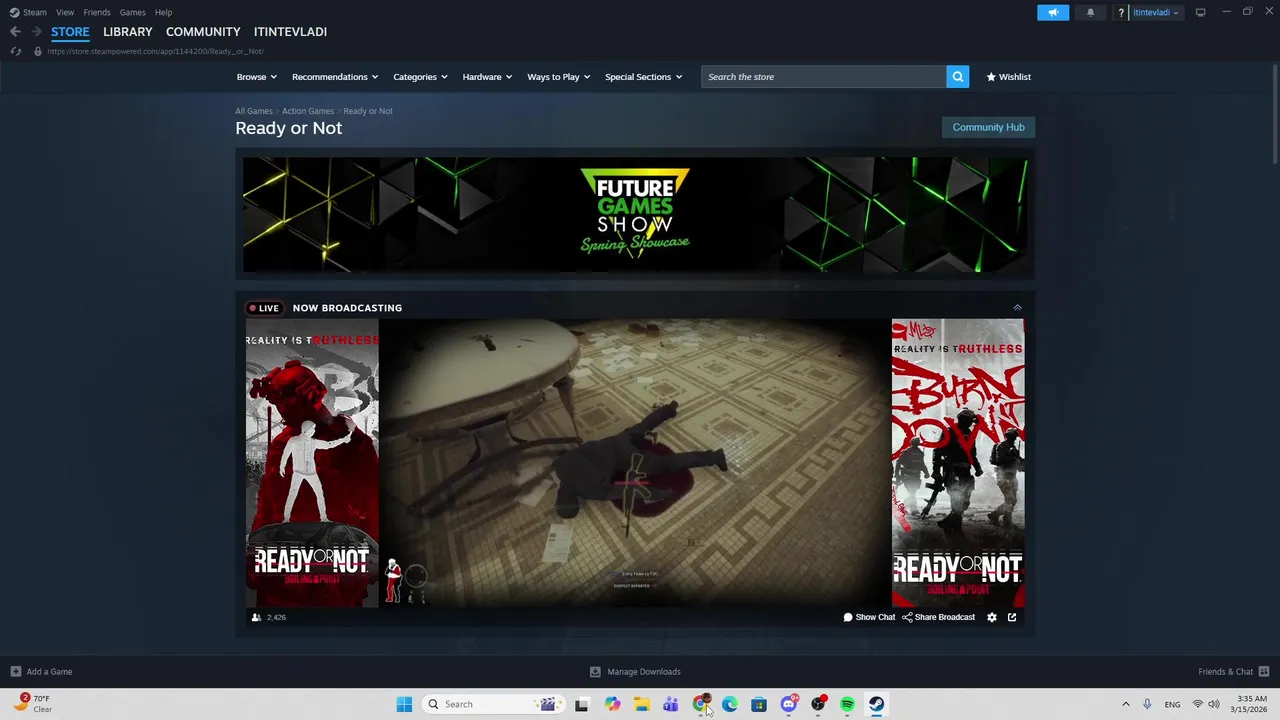This screenshot has height=720, width=1280.
Task: Click the Ready or Not breadcrumb
Action: (368, 111)
